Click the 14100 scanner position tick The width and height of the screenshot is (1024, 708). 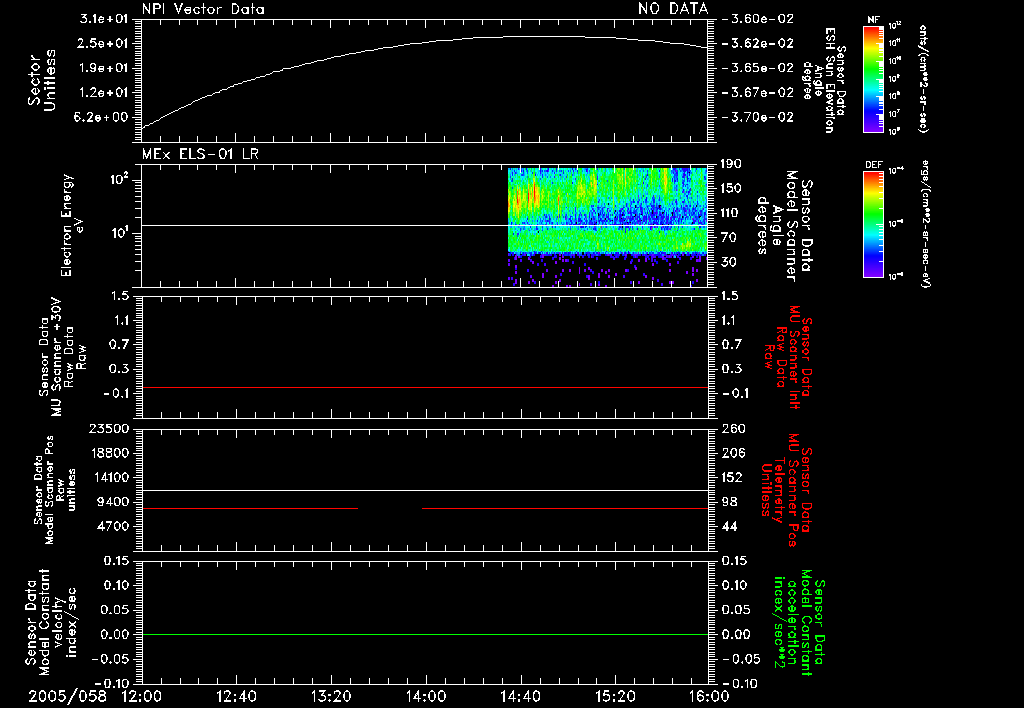109,477
